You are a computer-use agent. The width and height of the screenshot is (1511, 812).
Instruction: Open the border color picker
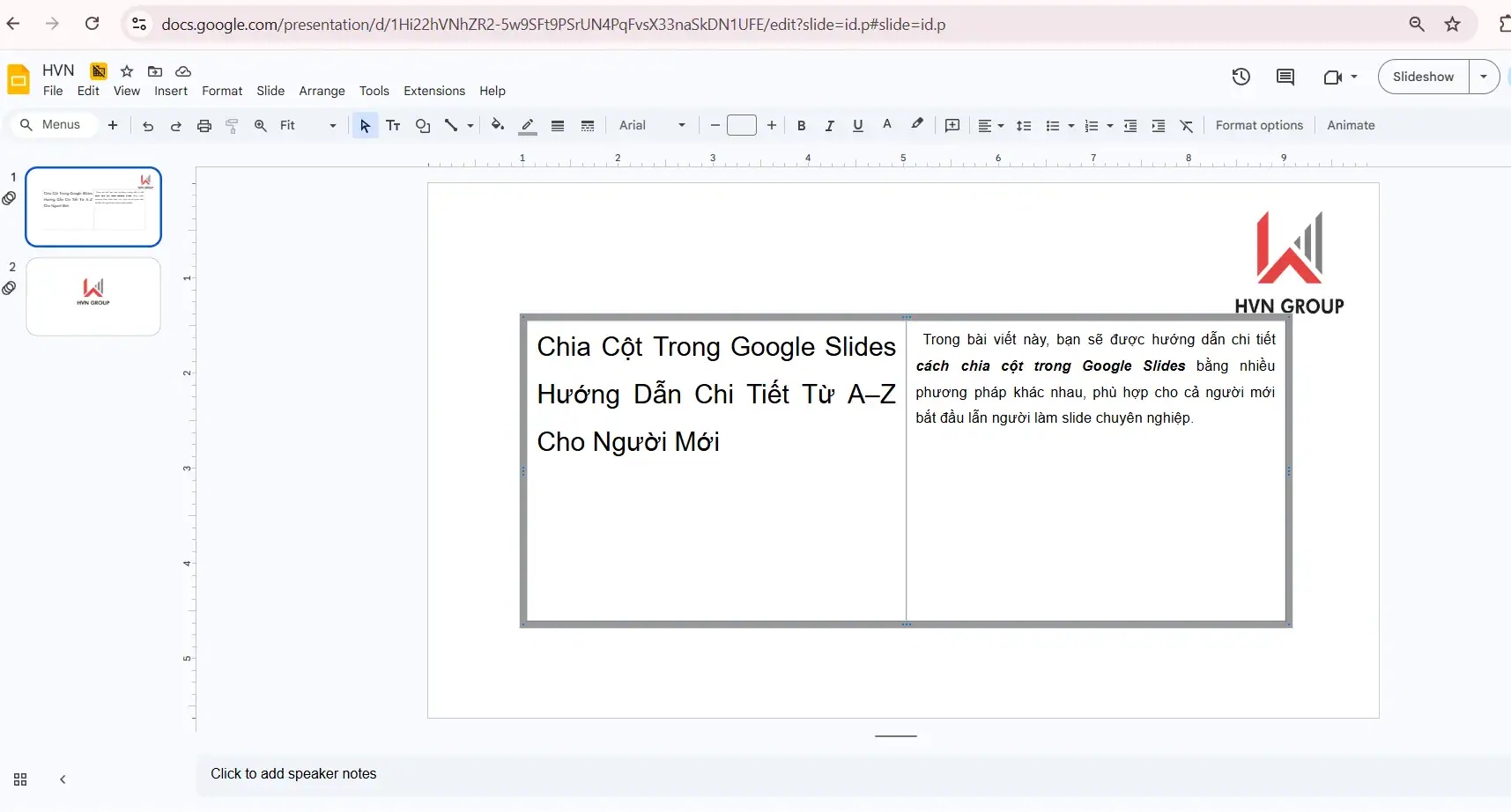(x=528, y=125)
